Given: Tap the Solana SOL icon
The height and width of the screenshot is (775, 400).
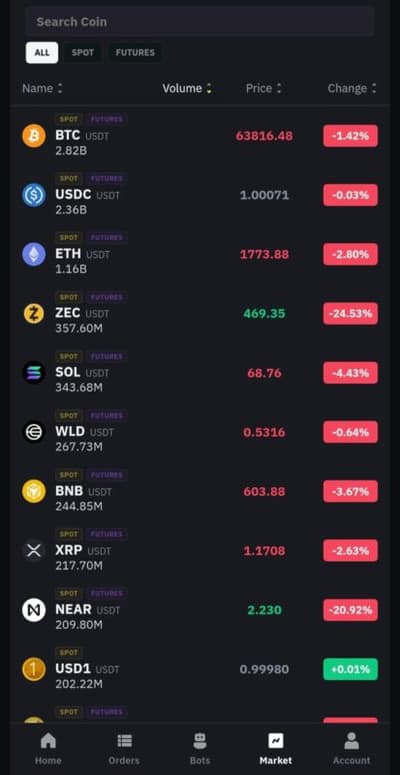Looking at the screenshot, I should click(34, 373).
